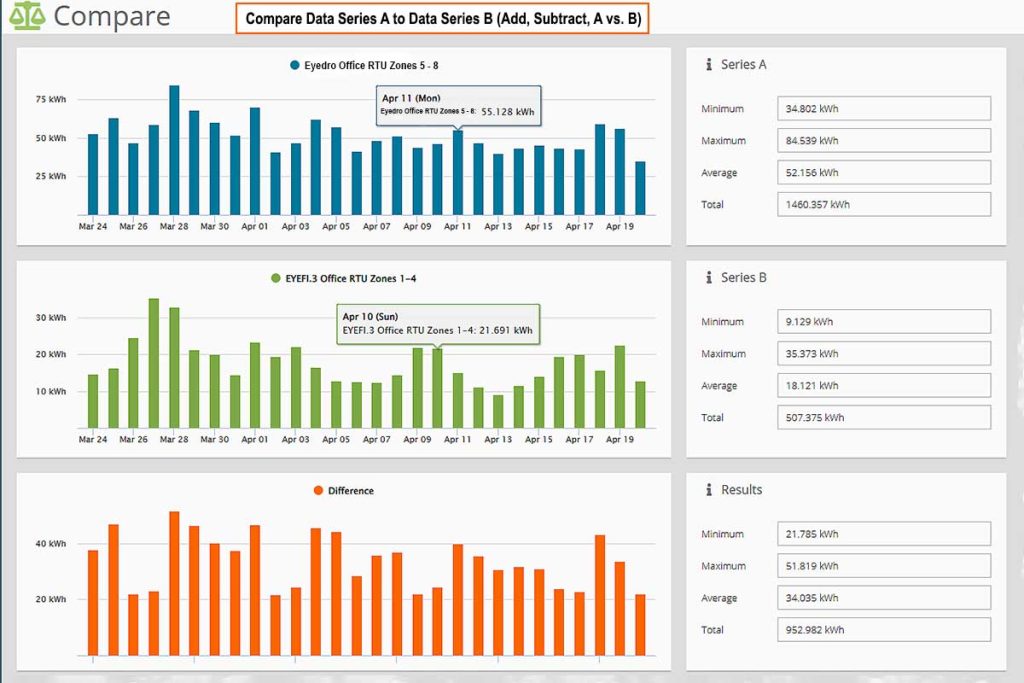Click the Results Total value field
The image size is (1024, 683).
[883, 629]
